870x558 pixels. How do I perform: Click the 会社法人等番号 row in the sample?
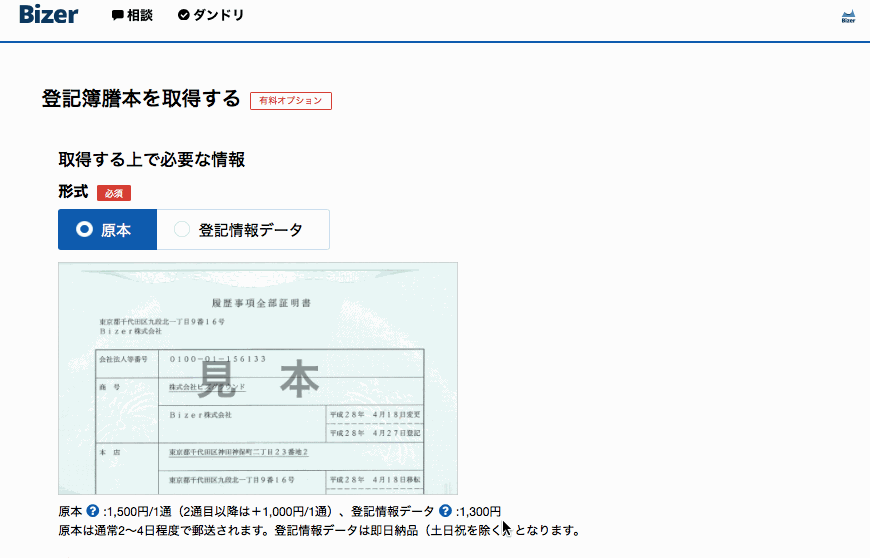[x=122, y=358]
